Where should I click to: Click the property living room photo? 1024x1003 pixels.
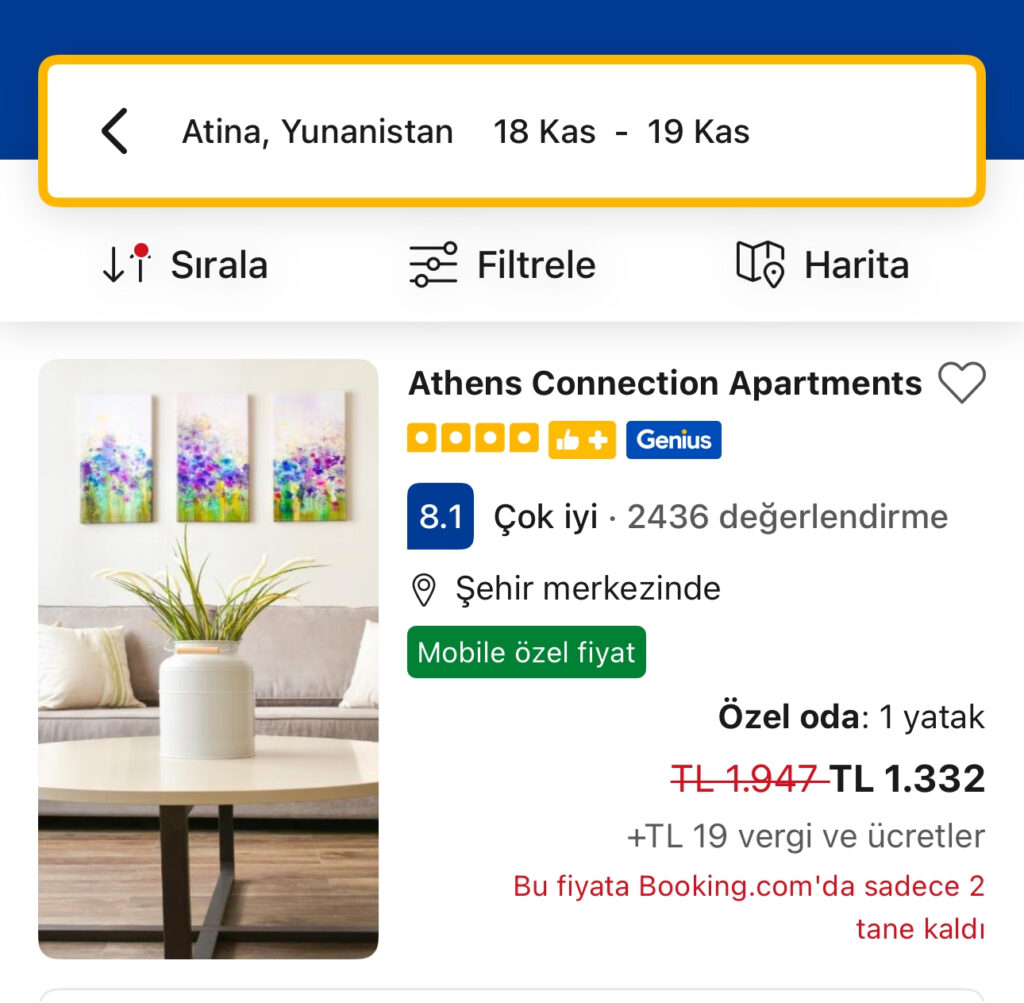point(208,659)
